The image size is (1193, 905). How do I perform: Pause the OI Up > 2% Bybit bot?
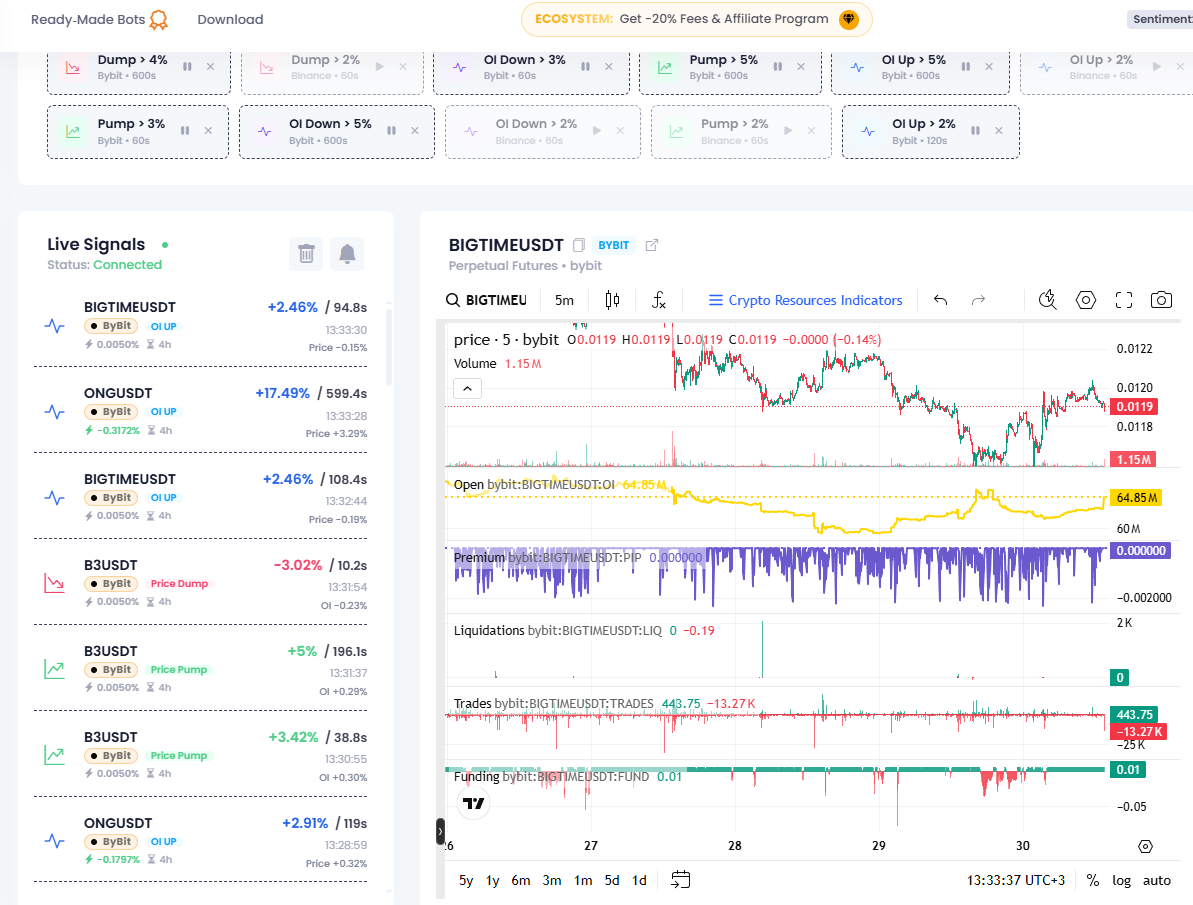975,131
